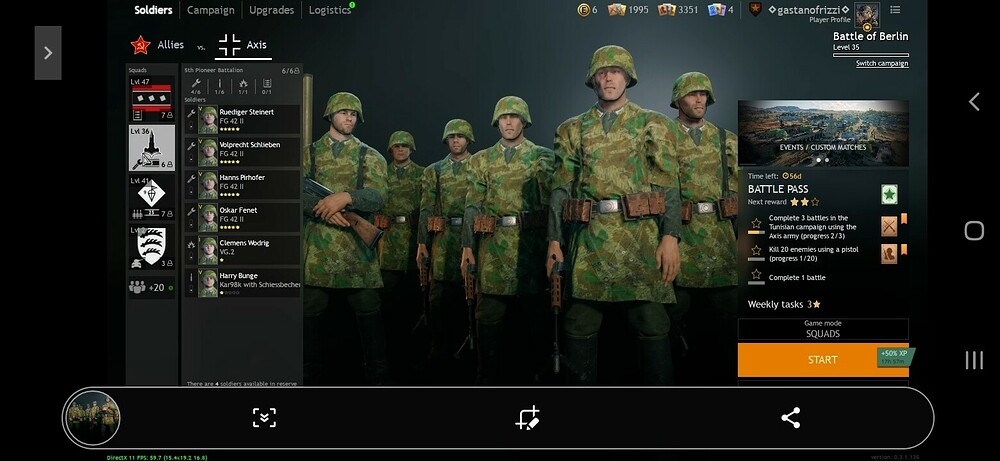Tap the crop and edit screenshot icon
The image size is (1000, 461).
527,418
